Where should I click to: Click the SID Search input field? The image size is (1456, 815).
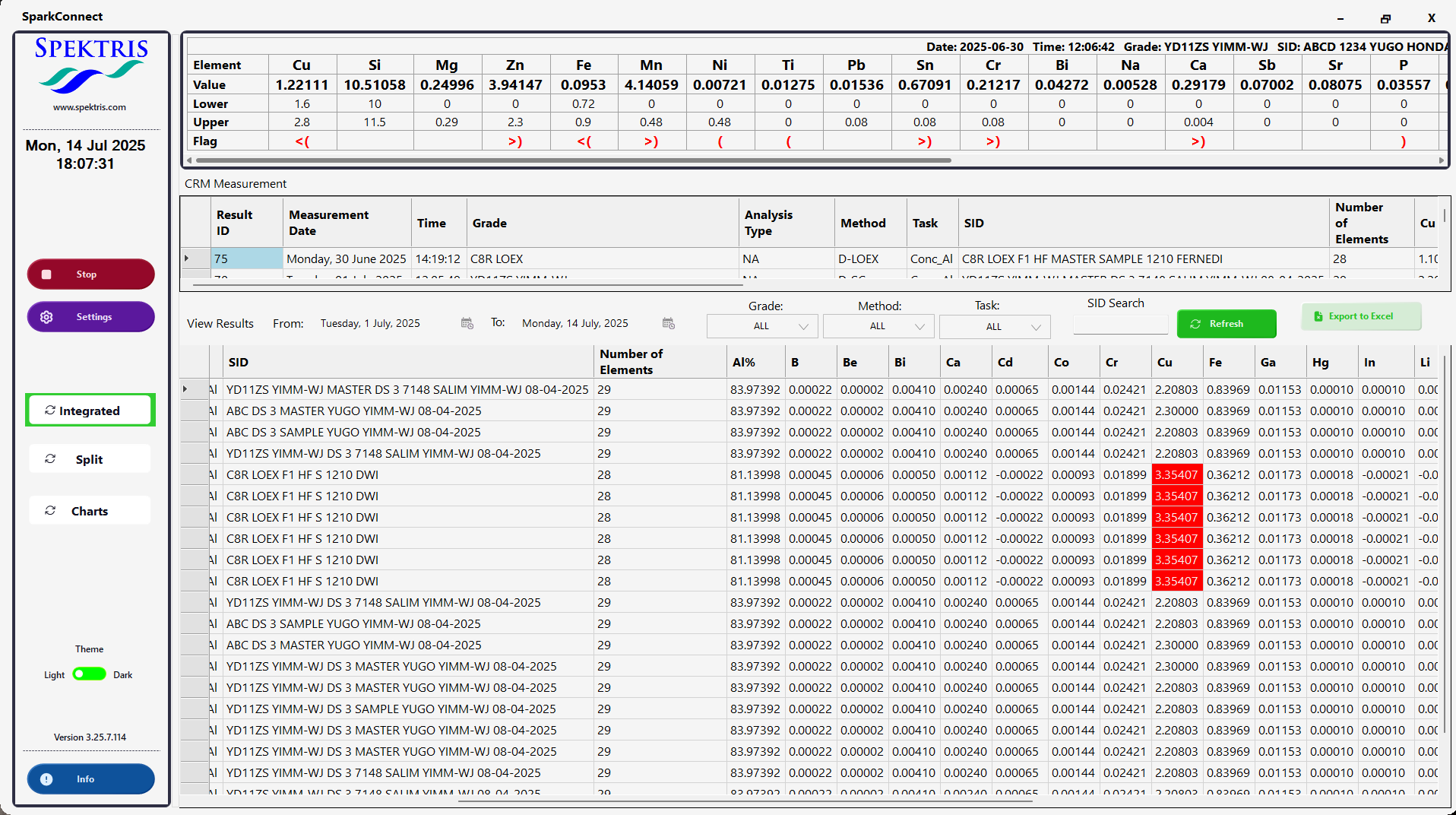click(x=1120, y=325)
